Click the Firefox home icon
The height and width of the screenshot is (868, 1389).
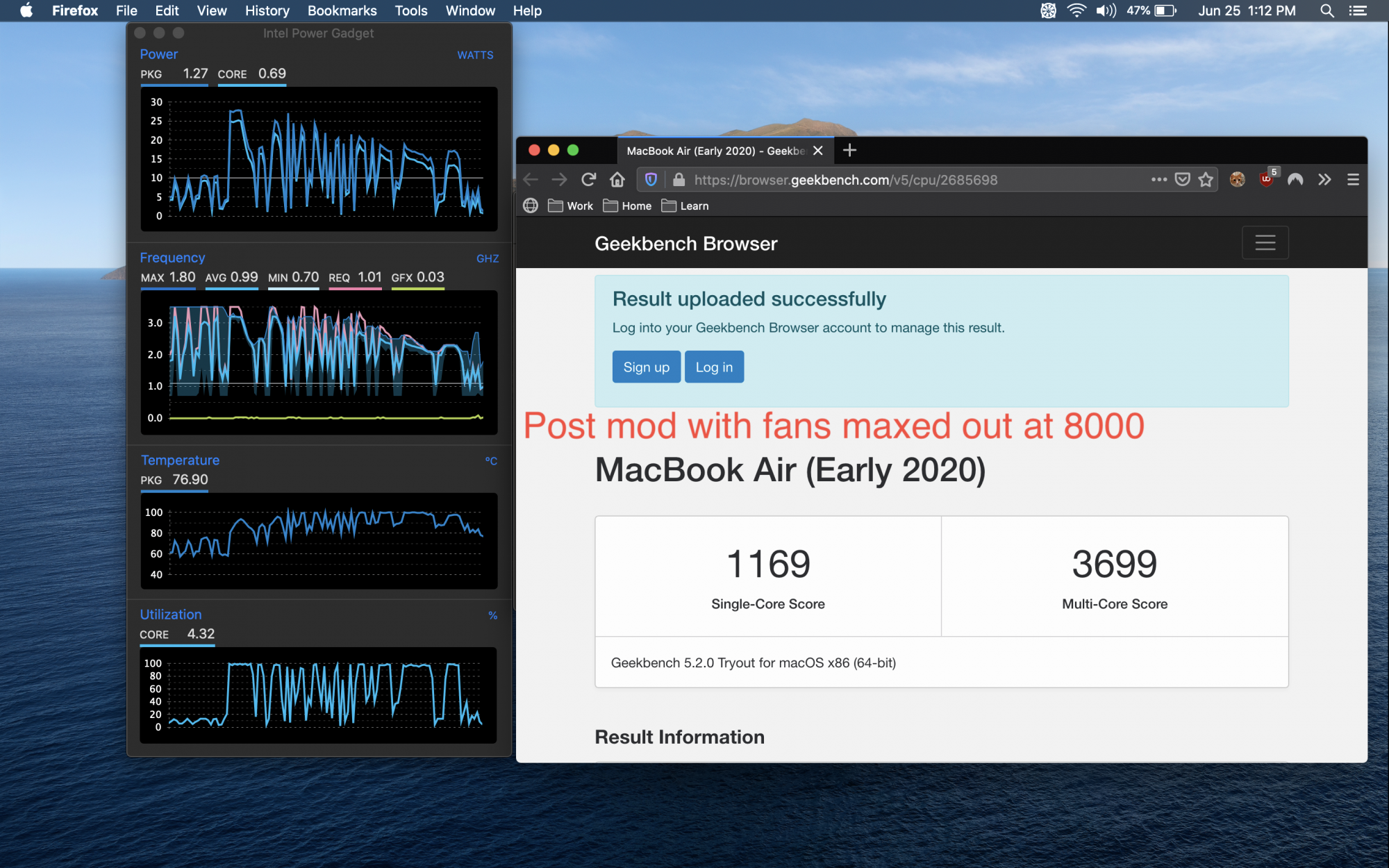tap(617, 180)
